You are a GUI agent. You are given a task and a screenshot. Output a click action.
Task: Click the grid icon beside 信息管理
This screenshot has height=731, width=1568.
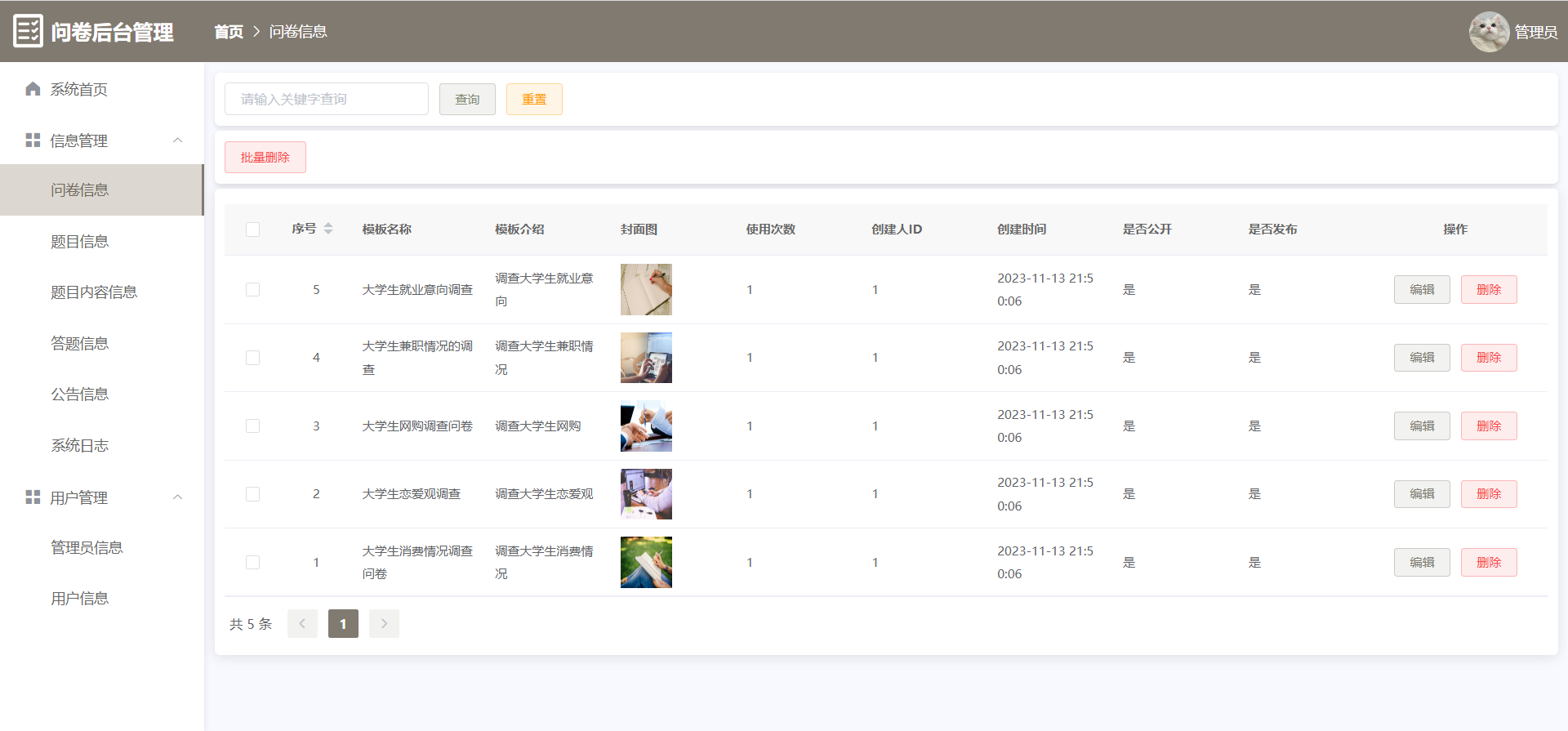(x=33, y=140)
